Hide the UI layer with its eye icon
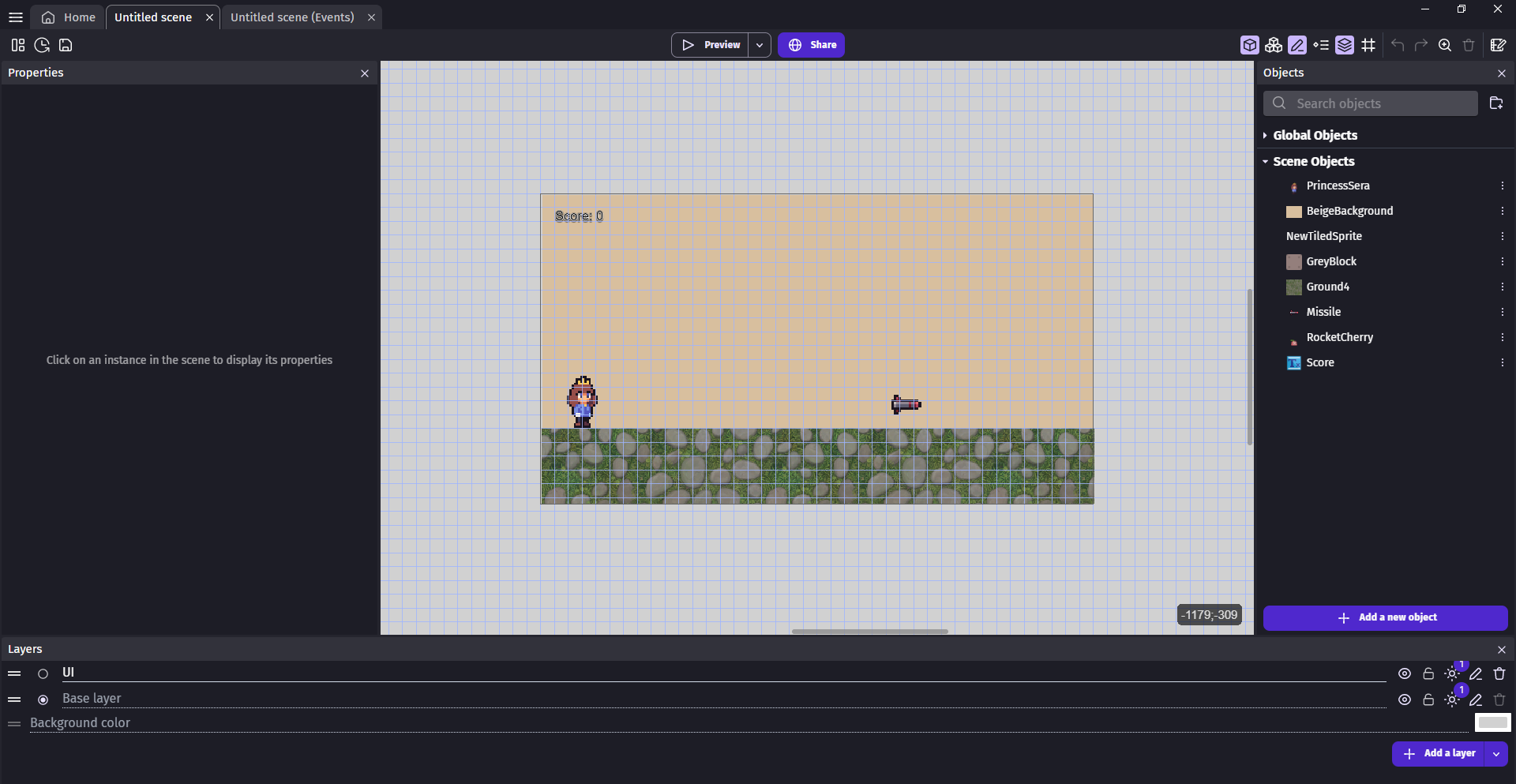The image size is (1516, 784). tap(1405, 673)
